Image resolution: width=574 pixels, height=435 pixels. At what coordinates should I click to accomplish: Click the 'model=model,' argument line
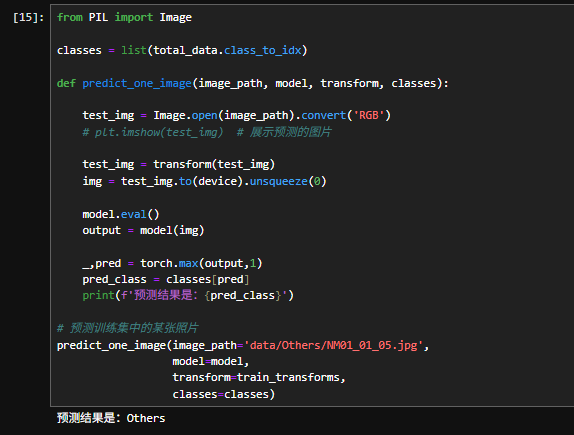click(x=210, y=361)
